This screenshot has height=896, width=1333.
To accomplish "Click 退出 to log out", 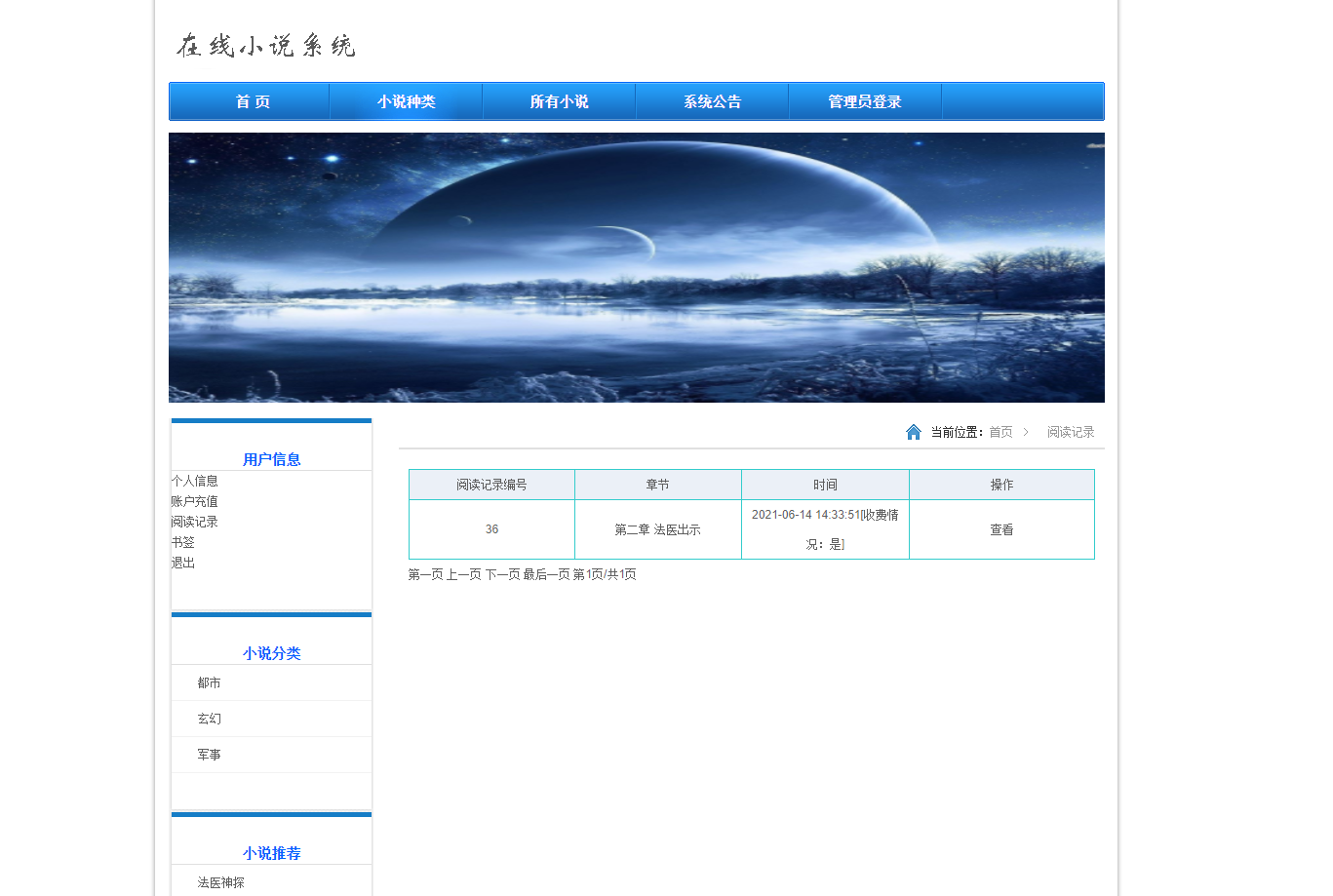I will (x=181, y=562).
